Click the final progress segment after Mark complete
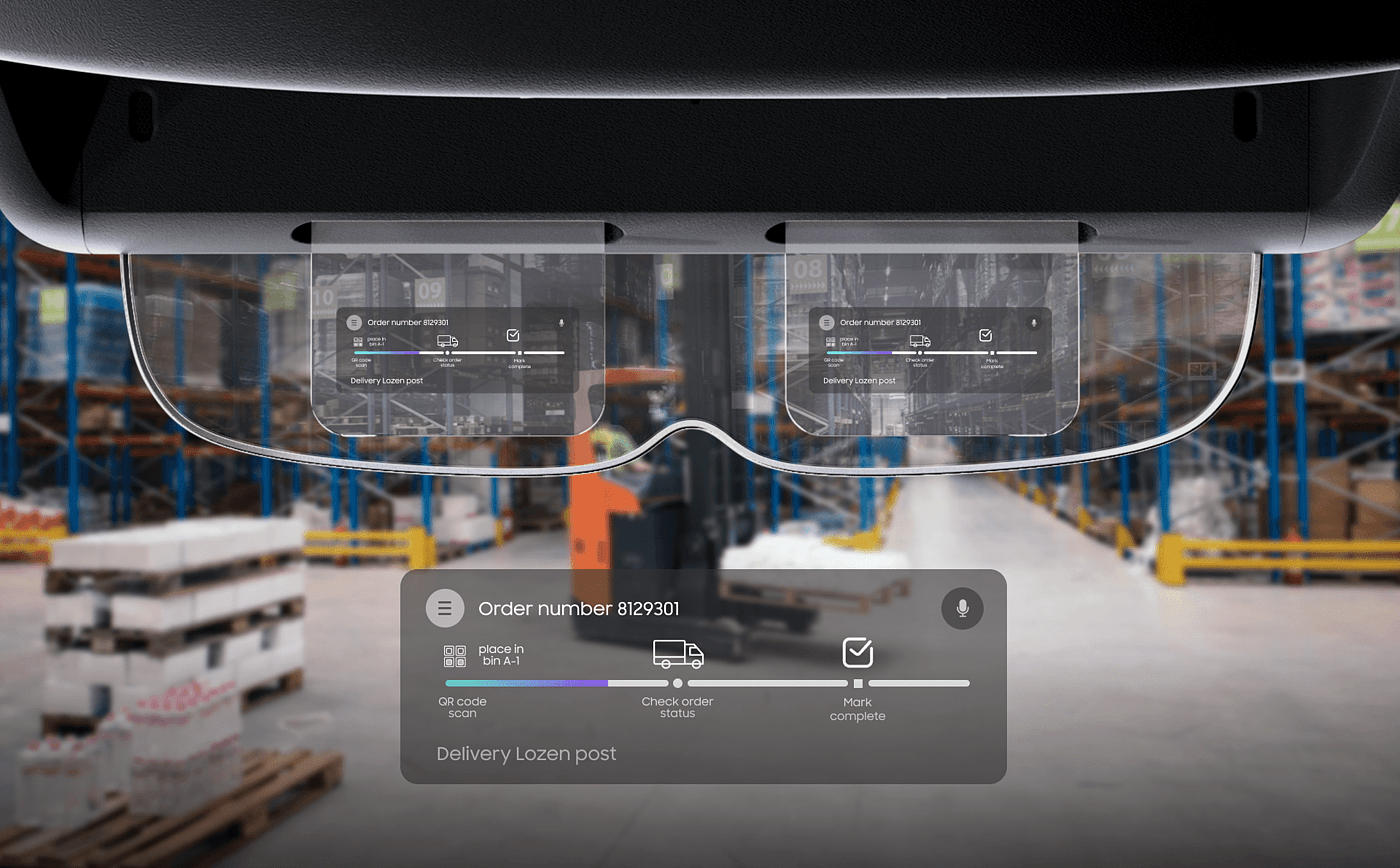The width and height of the screenshot is (1400, 868). (x=919, y=683)
